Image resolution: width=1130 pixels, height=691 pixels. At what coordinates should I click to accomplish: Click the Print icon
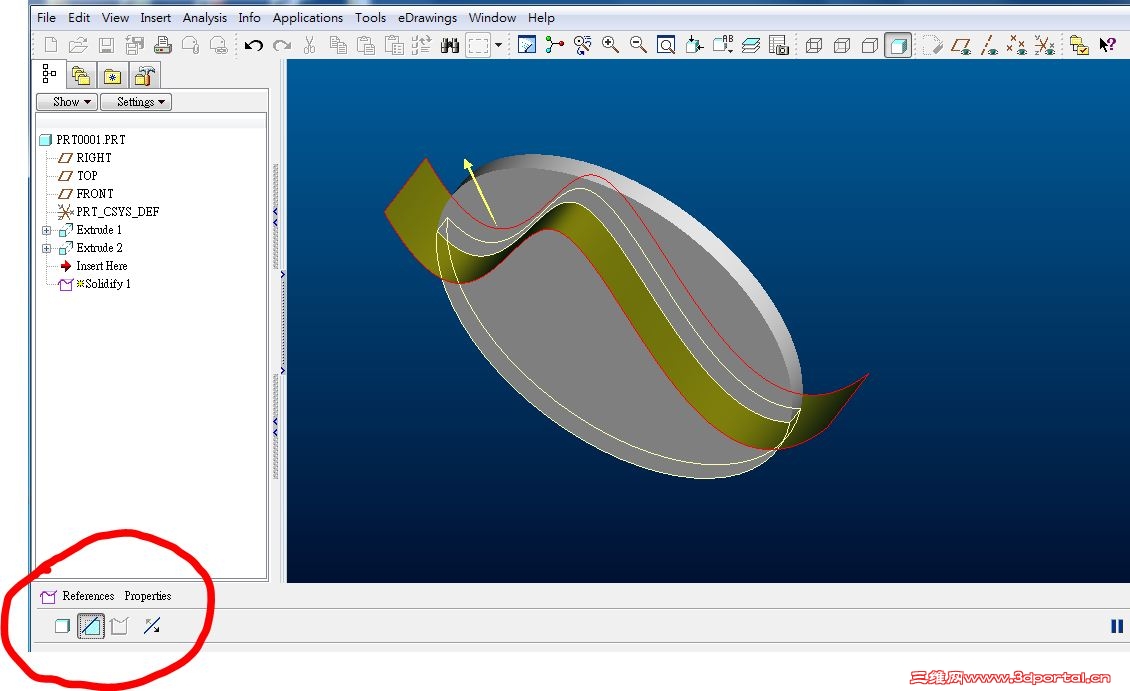[162, 45]
